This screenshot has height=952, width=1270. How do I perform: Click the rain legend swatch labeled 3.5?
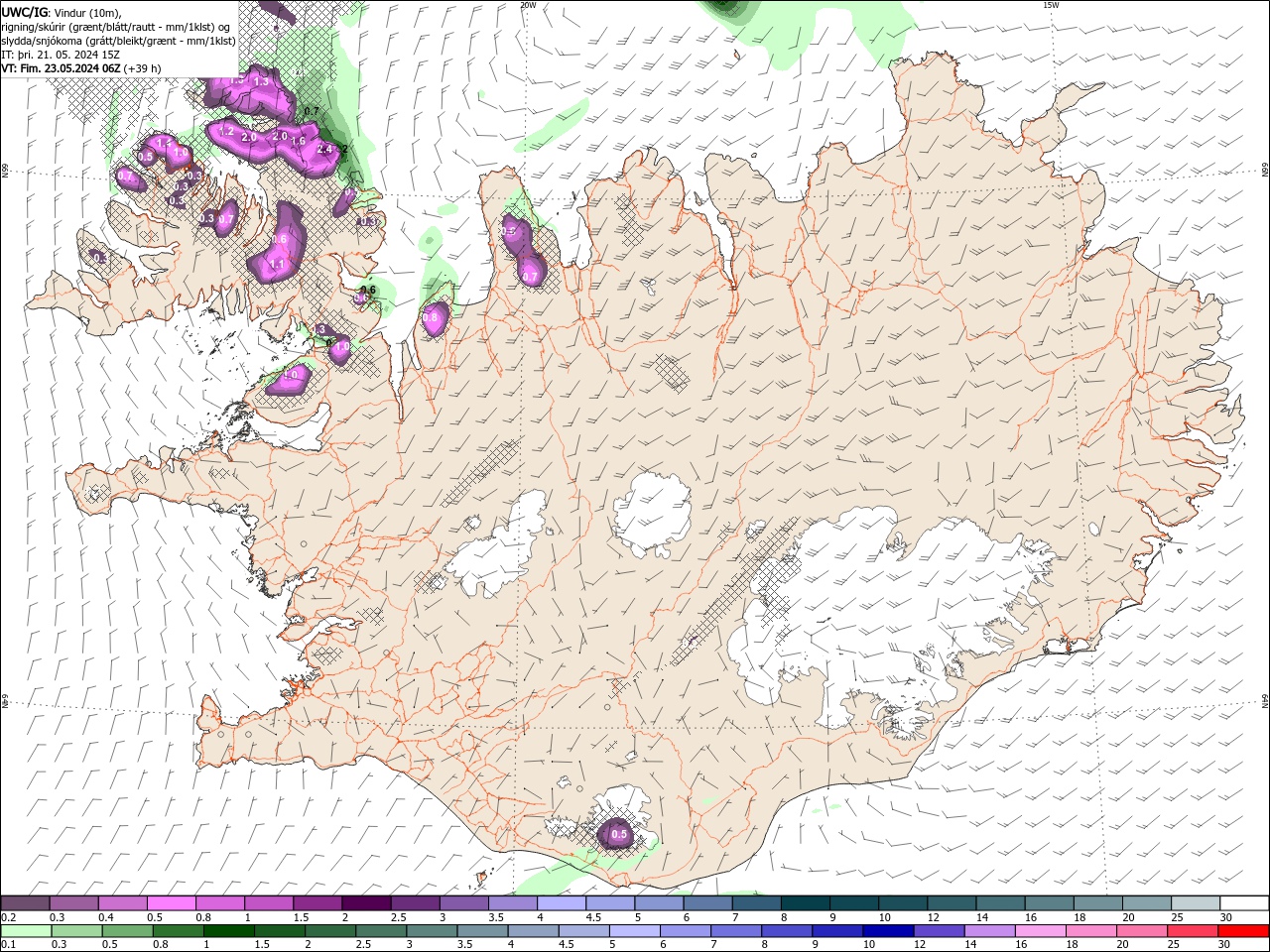[x=482, y=931]
